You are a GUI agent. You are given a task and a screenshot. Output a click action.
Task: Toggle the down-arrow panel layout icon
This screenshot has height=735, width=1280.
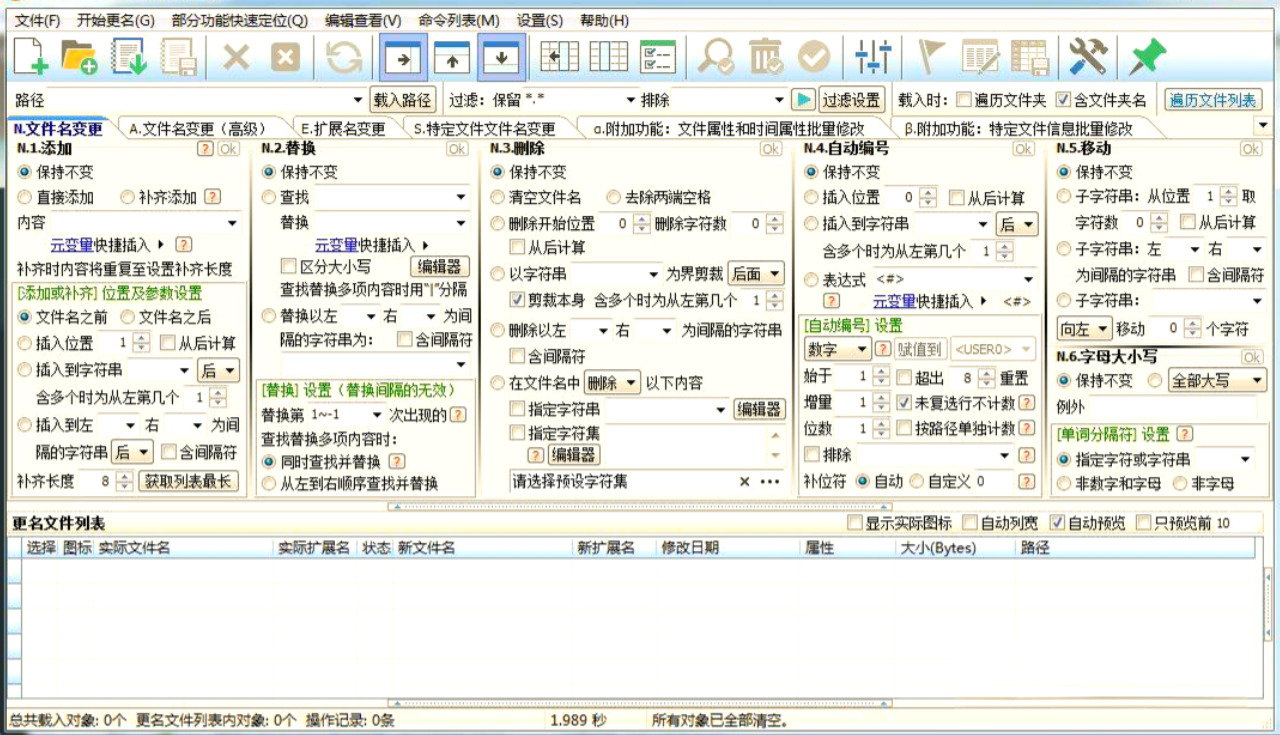tap(502, 58)
